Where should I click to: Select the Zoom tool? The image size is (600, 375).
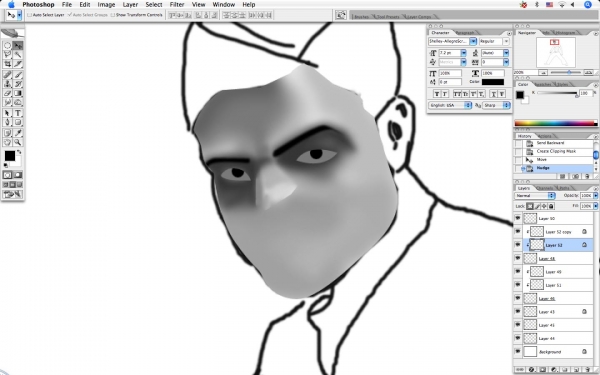point(18,142)
